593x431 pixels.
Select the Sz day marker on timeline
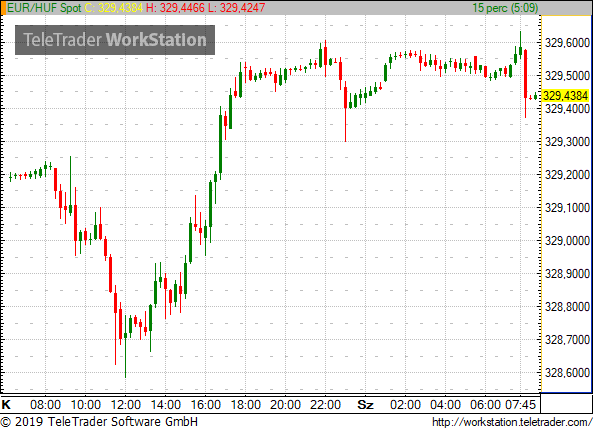point(365,405)
